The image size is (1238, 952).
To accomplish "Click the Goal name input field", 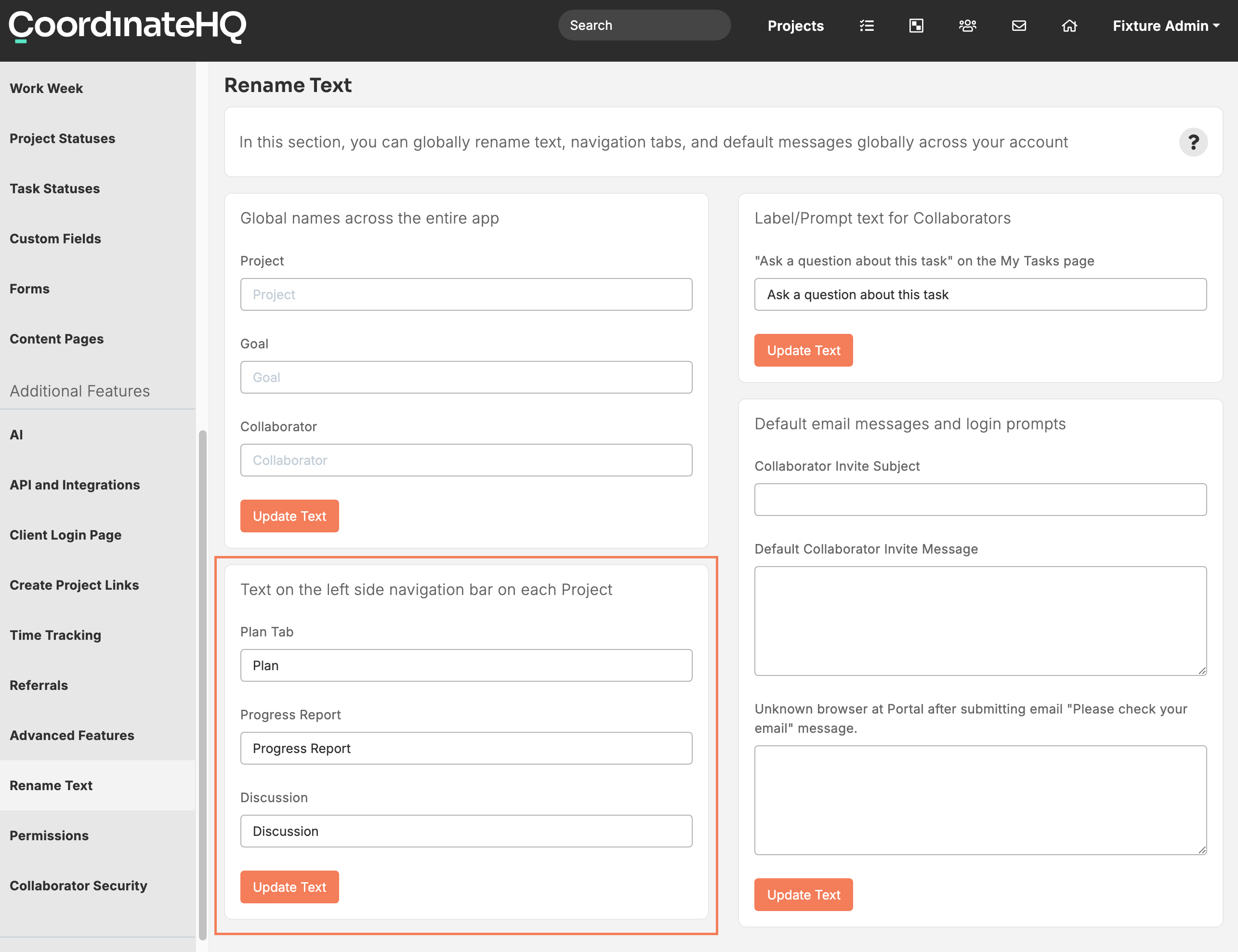I will (x=466, y=377).
